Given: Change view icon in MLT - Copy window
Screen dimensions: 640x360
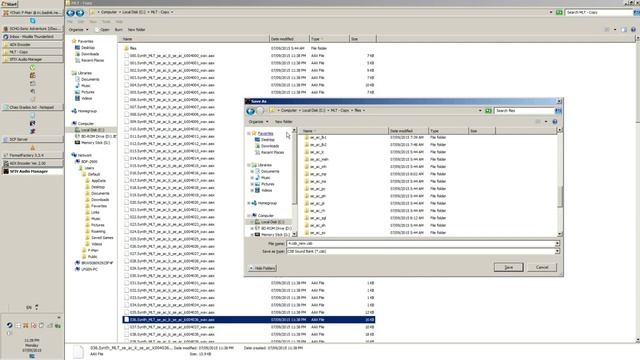Looking at the screenshot, I should coord(607,29).
